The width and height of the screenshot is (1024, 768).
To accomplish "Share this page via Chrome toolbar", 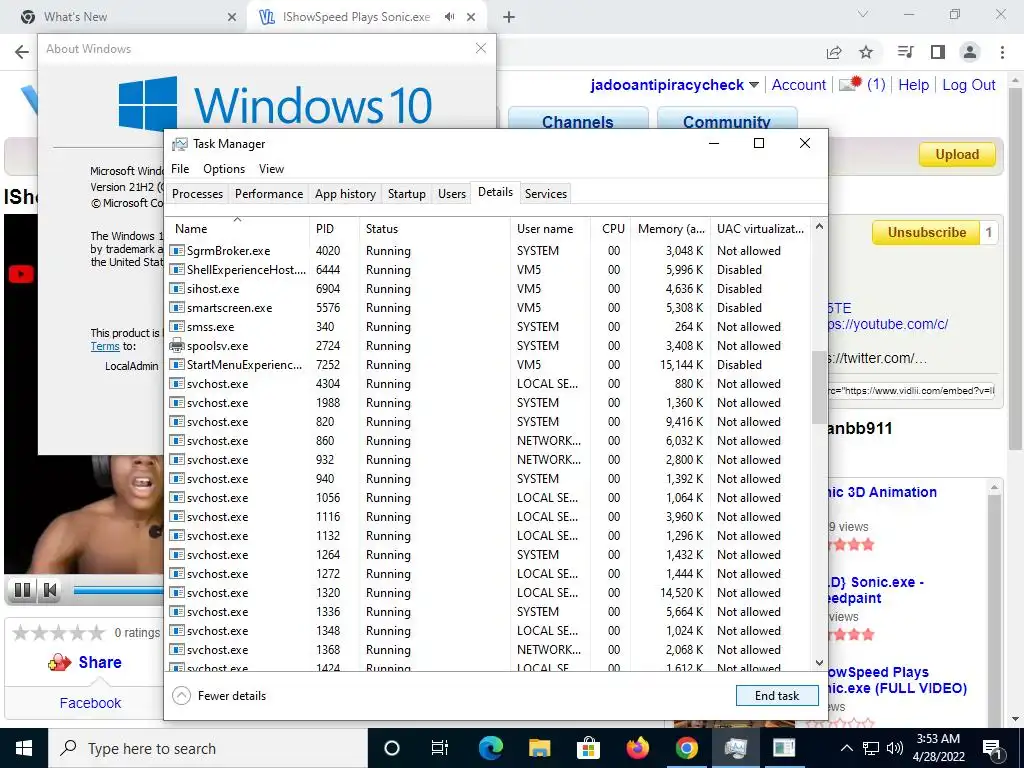I will click(x=834, y=52).
